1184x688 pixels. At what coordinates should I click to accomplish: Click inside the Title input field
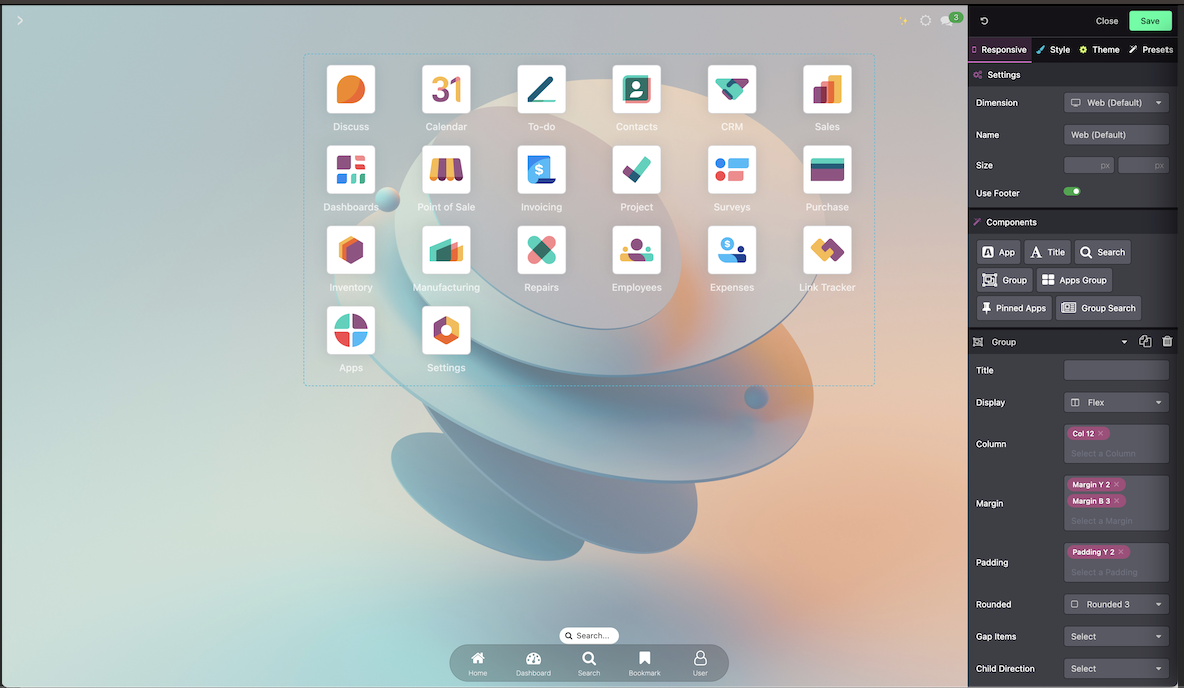[x=1115, y=370]
